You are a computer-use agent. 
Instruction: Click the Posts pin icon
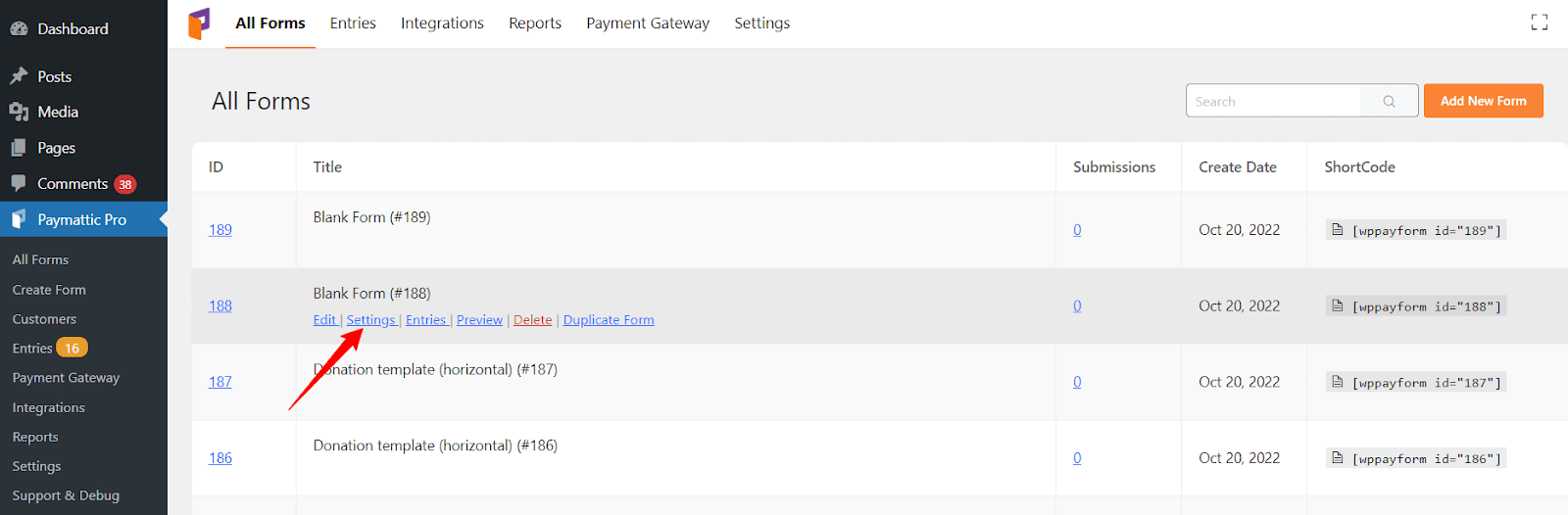[19, 76]
